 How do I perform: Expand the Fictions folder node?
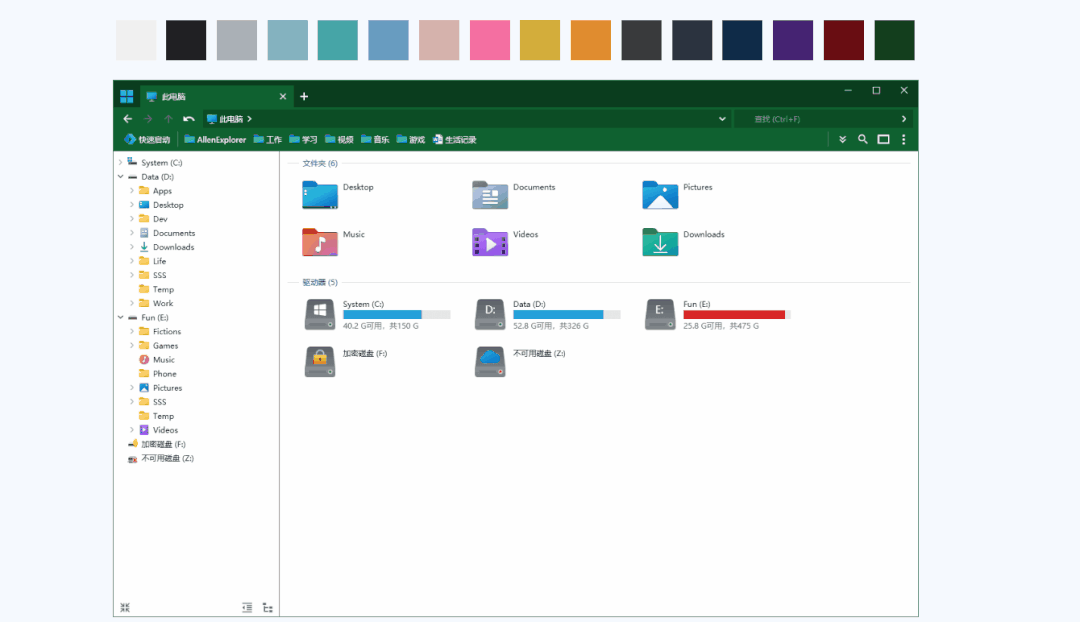(132, 331)
